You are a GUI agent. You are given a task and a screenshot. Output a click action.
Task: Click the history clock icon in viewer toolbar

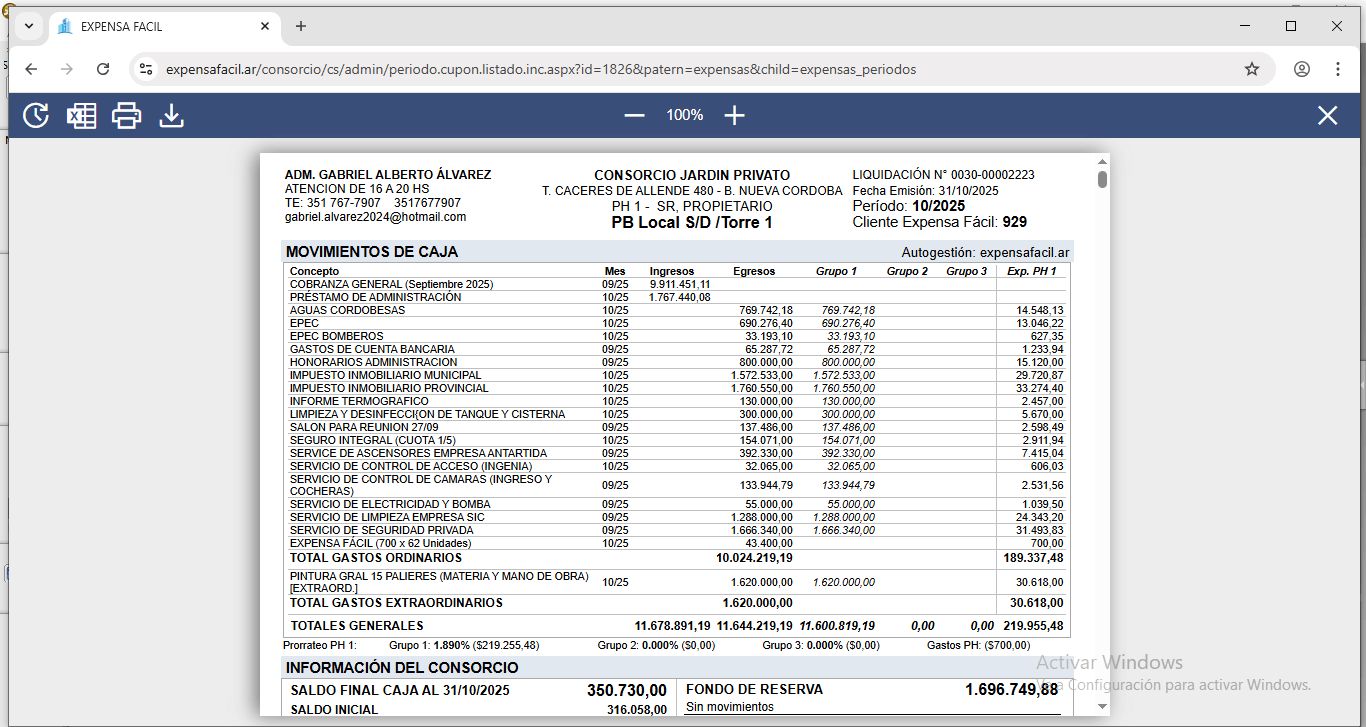[x=36, y=116]
